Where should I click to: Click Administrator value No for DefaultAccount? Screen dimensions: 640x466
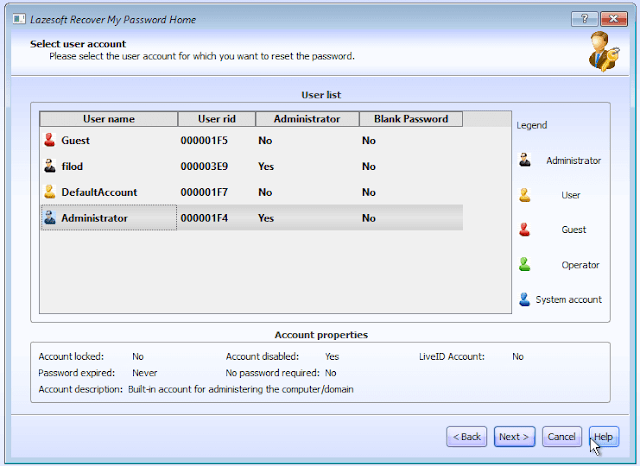pos(265,192)
